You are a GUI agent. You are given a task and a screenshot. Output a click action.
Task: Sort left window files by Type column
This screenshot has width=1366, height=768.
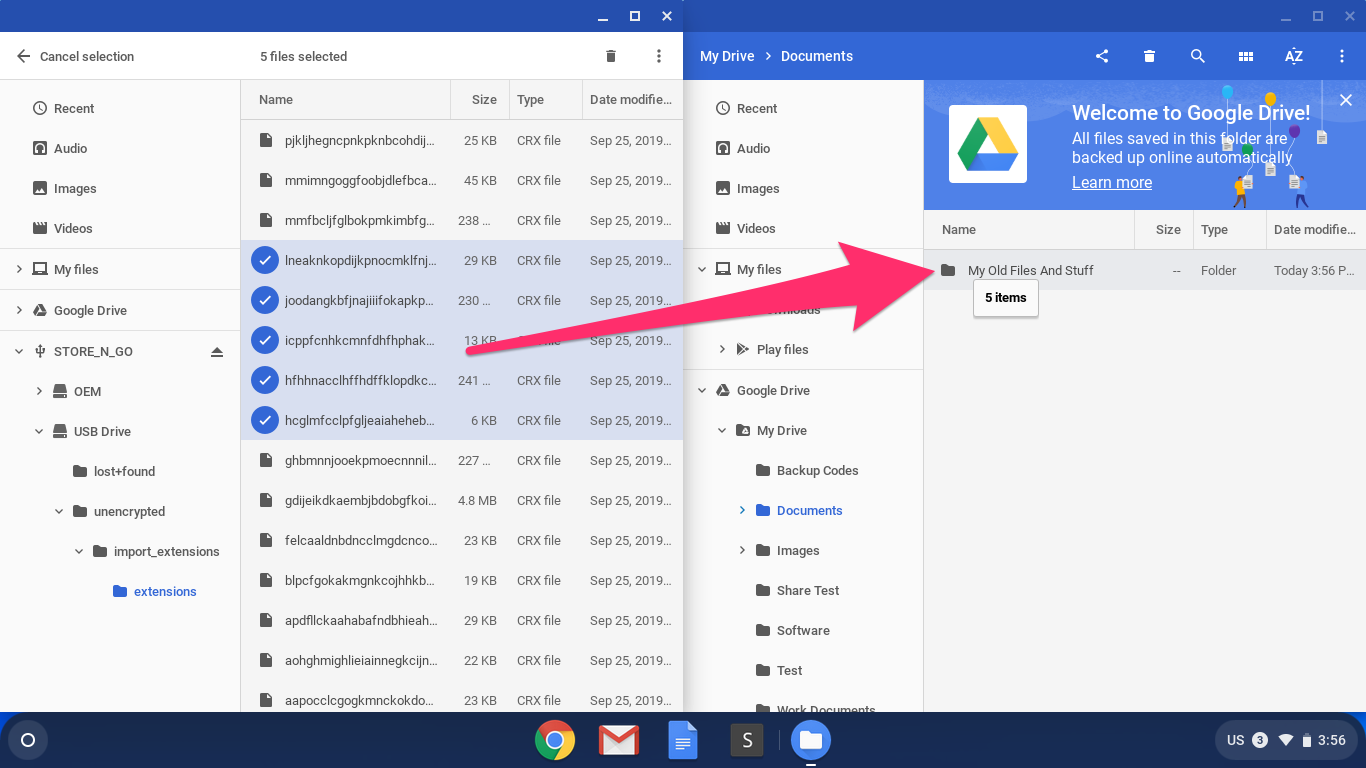tap(545, 100)
